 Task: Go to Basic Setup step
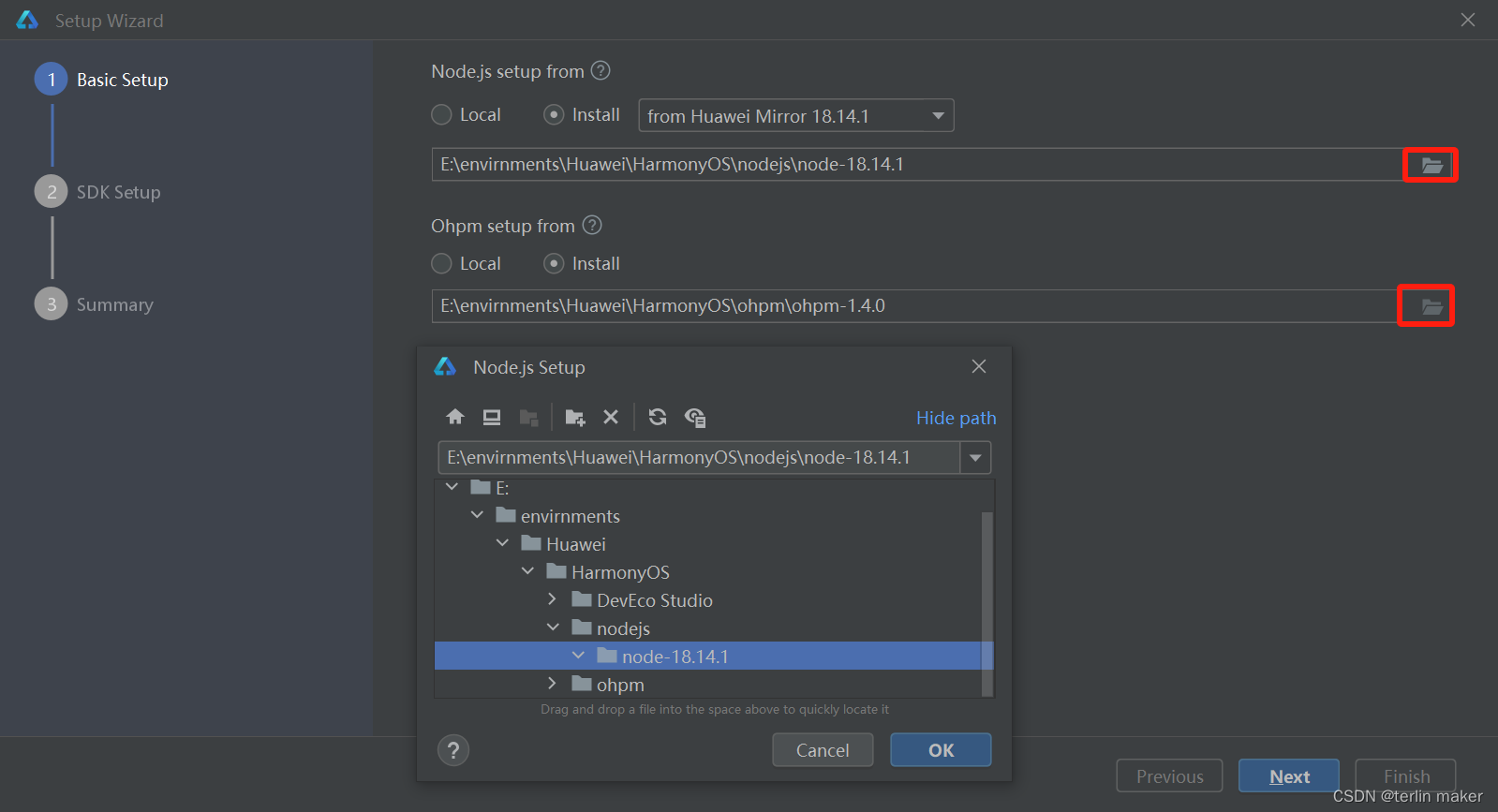(102, 80)
